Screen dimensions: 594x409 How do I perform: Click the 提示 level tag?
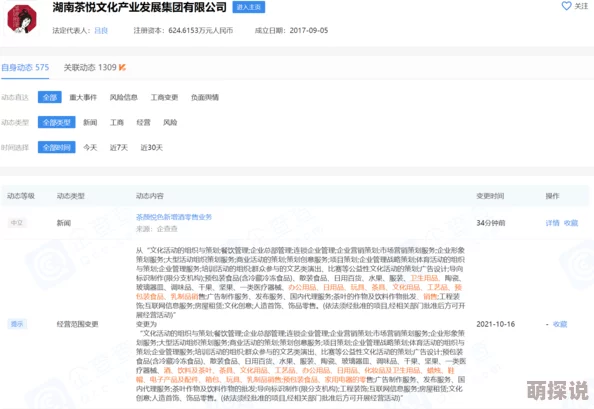(17, 324)
